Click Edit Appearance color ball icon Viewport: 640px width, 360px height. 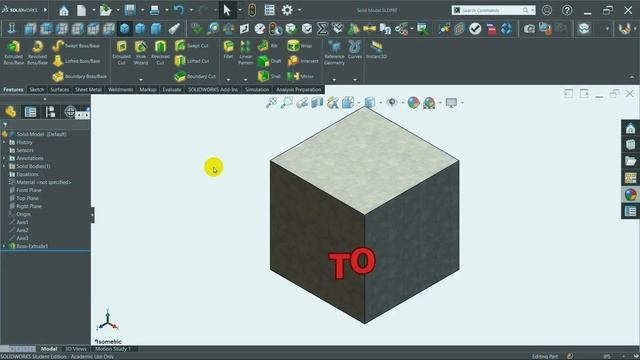(413, 103)
